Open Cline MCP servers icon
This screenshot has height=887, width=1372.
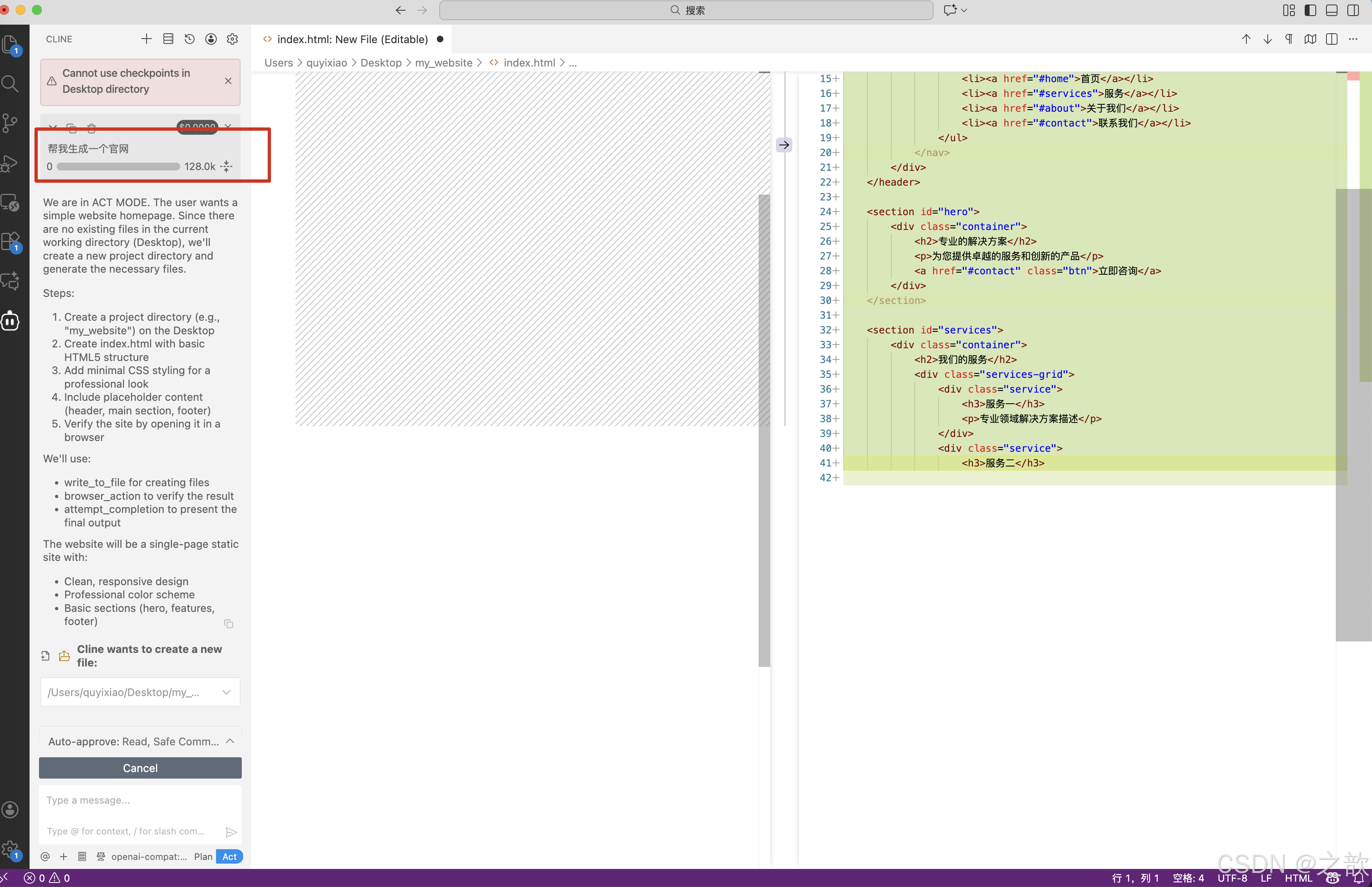pyautogui.click(x=168, y=39)
